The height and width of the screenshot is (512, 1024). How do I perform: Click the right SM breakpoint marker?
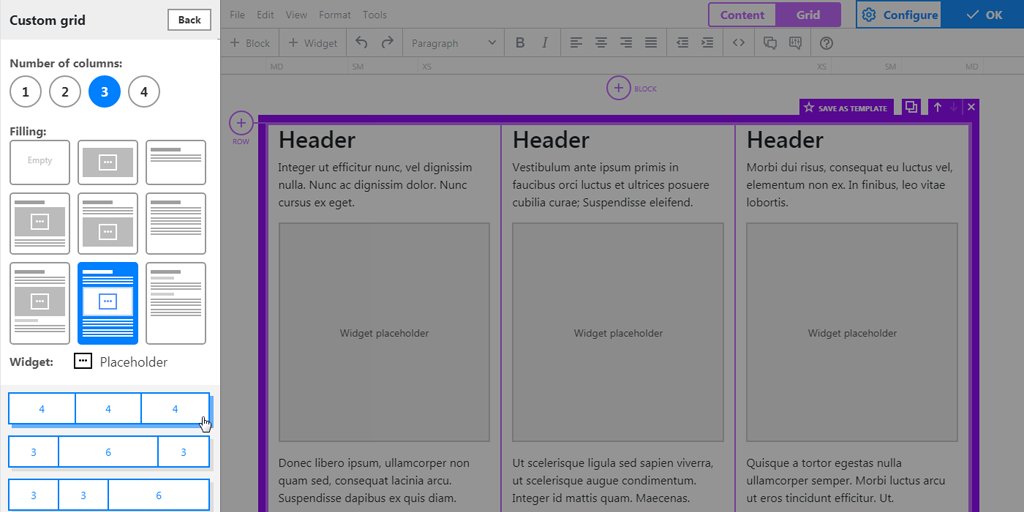point(890,67)
